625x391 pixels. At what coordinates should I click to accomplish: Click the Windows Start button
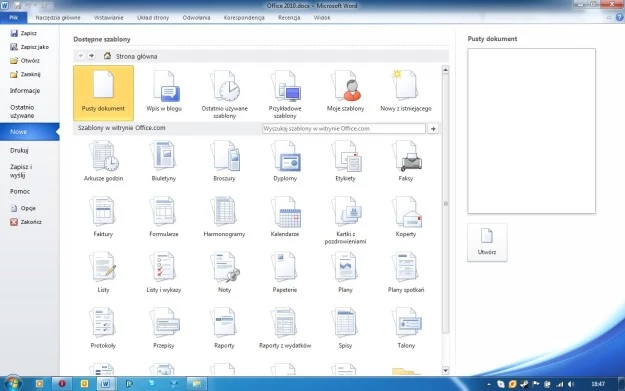point(13,383)
